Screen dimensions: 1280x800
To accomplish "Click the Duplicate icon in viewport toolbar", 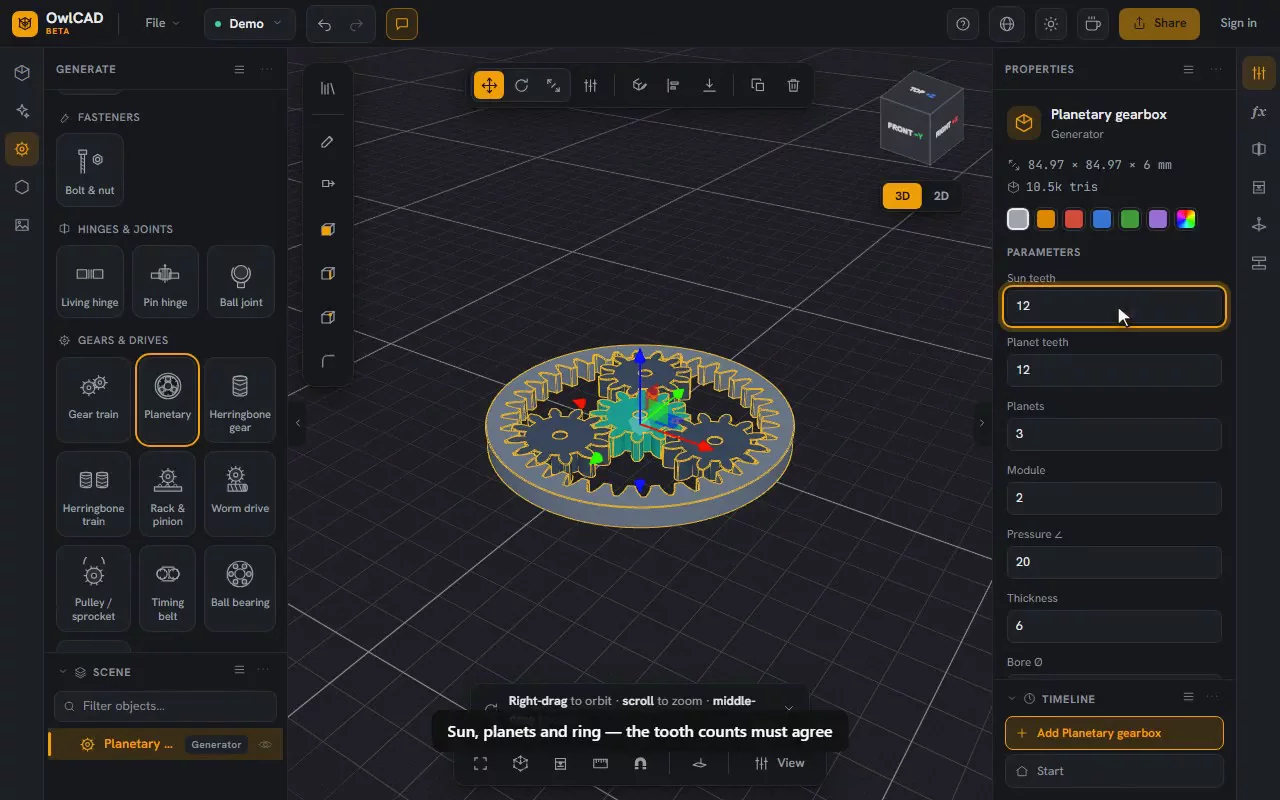I will coord(757,85).
